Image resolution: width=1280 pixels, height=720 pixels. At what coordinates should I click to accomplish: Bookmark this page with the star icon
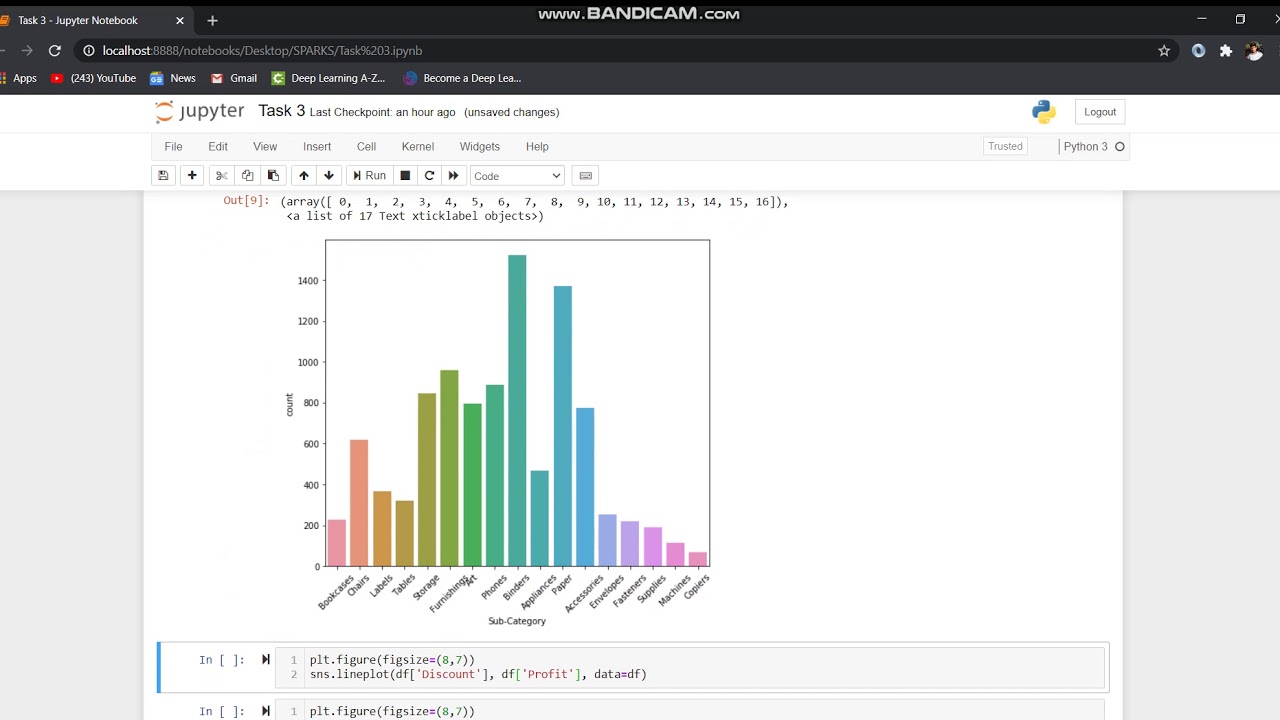pos(1164,50)
